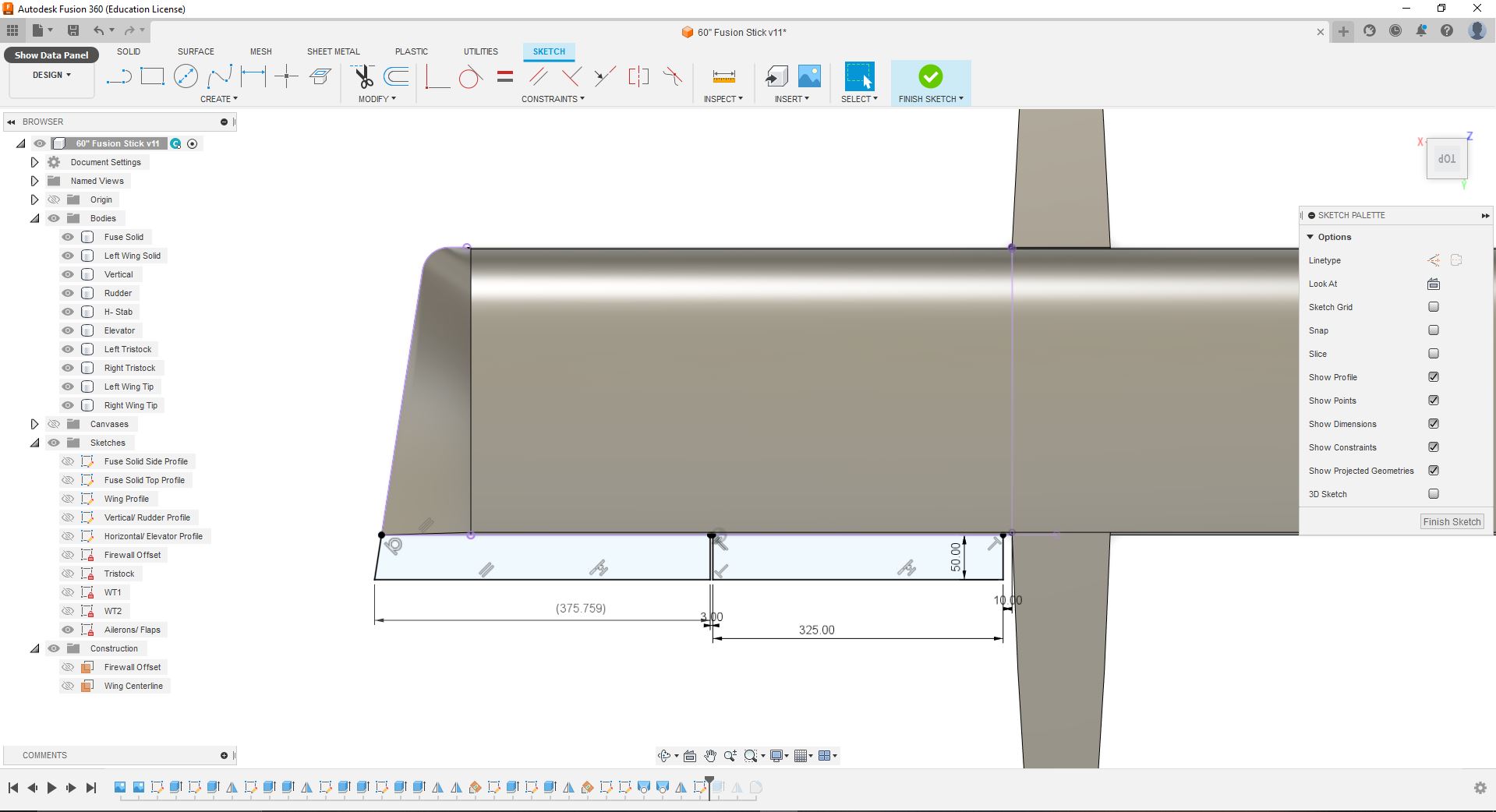Uncheck Show Dimensions option
This screenshot has height=812, width=1496.
click(1433, 424)
